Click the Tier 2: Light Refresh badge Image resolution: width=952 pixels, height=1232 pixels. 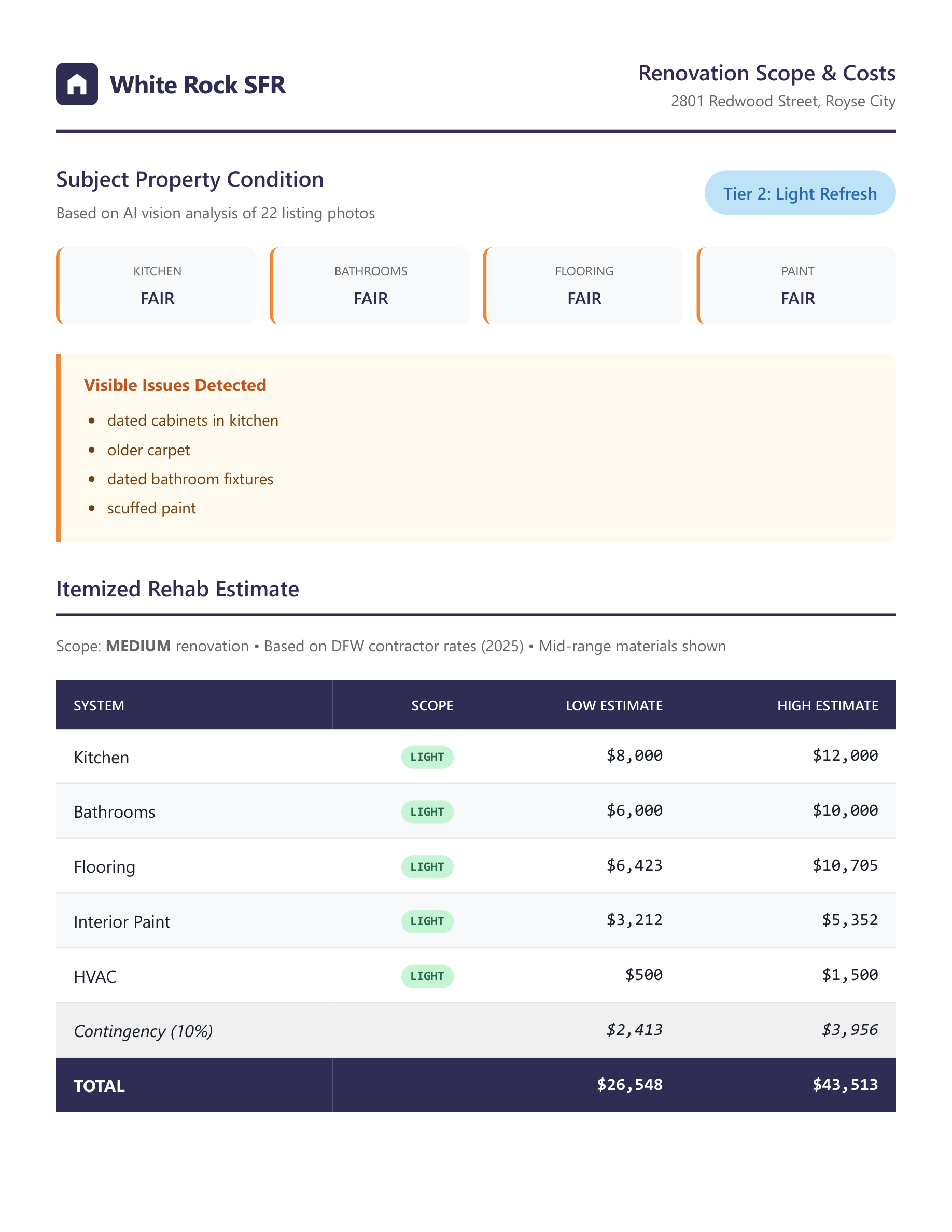(799, 193)
